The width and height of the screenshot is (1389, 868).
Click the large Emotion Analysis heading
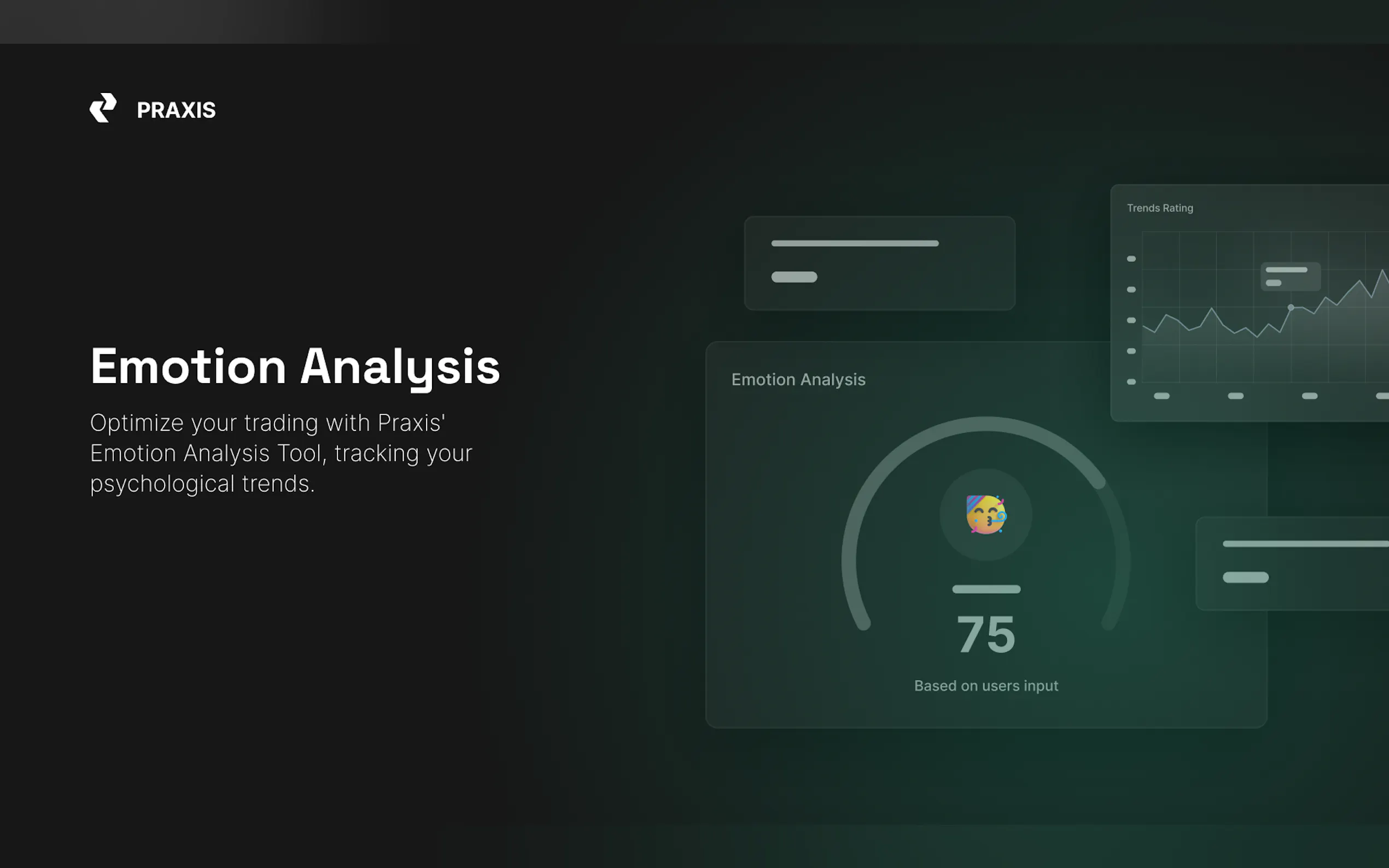[x=295, y=366]
